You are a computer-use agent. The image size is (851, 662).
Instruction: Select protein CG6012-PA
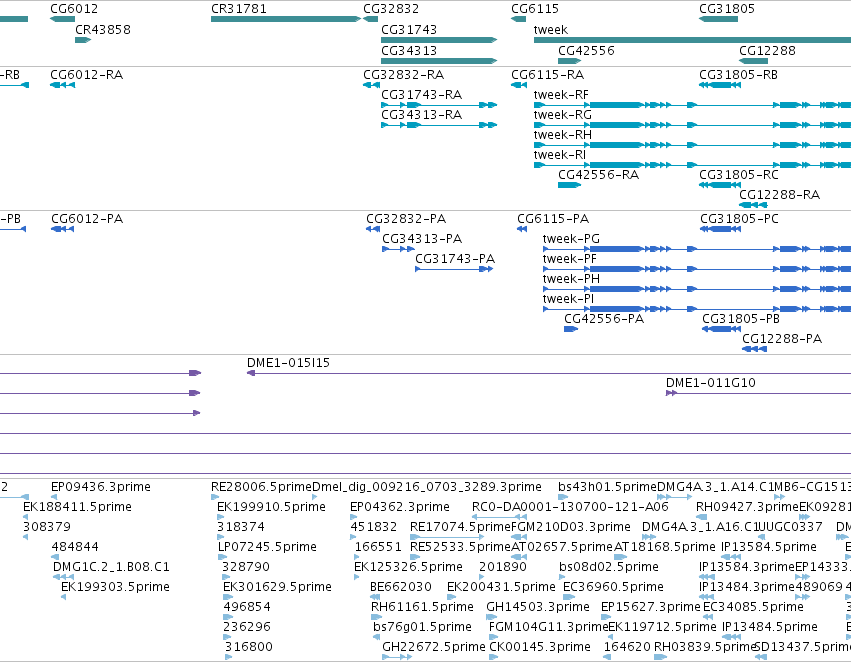(x=87, y=219)
